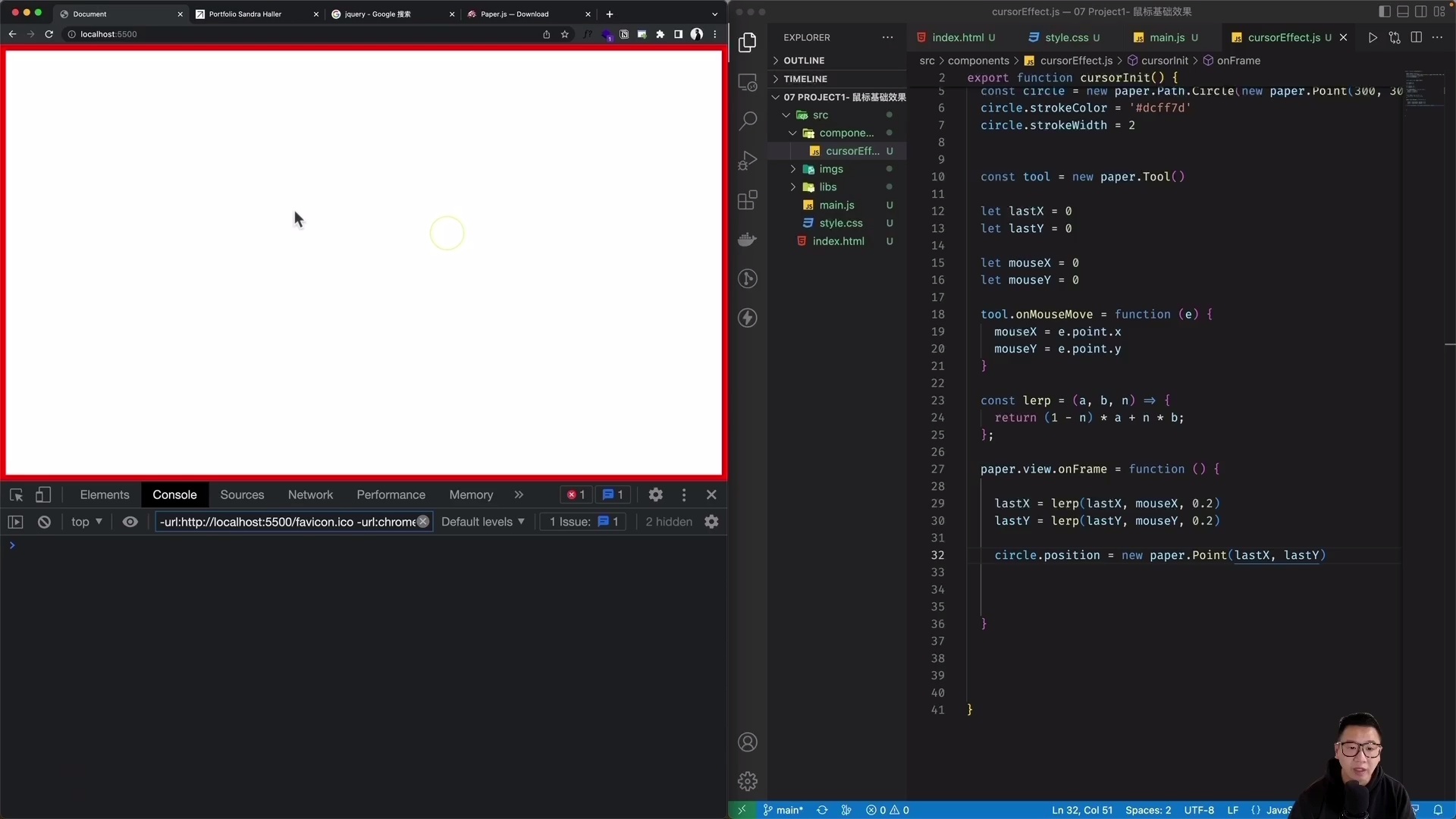Switch to the Network tab in DevTools
The width and height of the screenshot is (1456, 819).
[310, 494]
